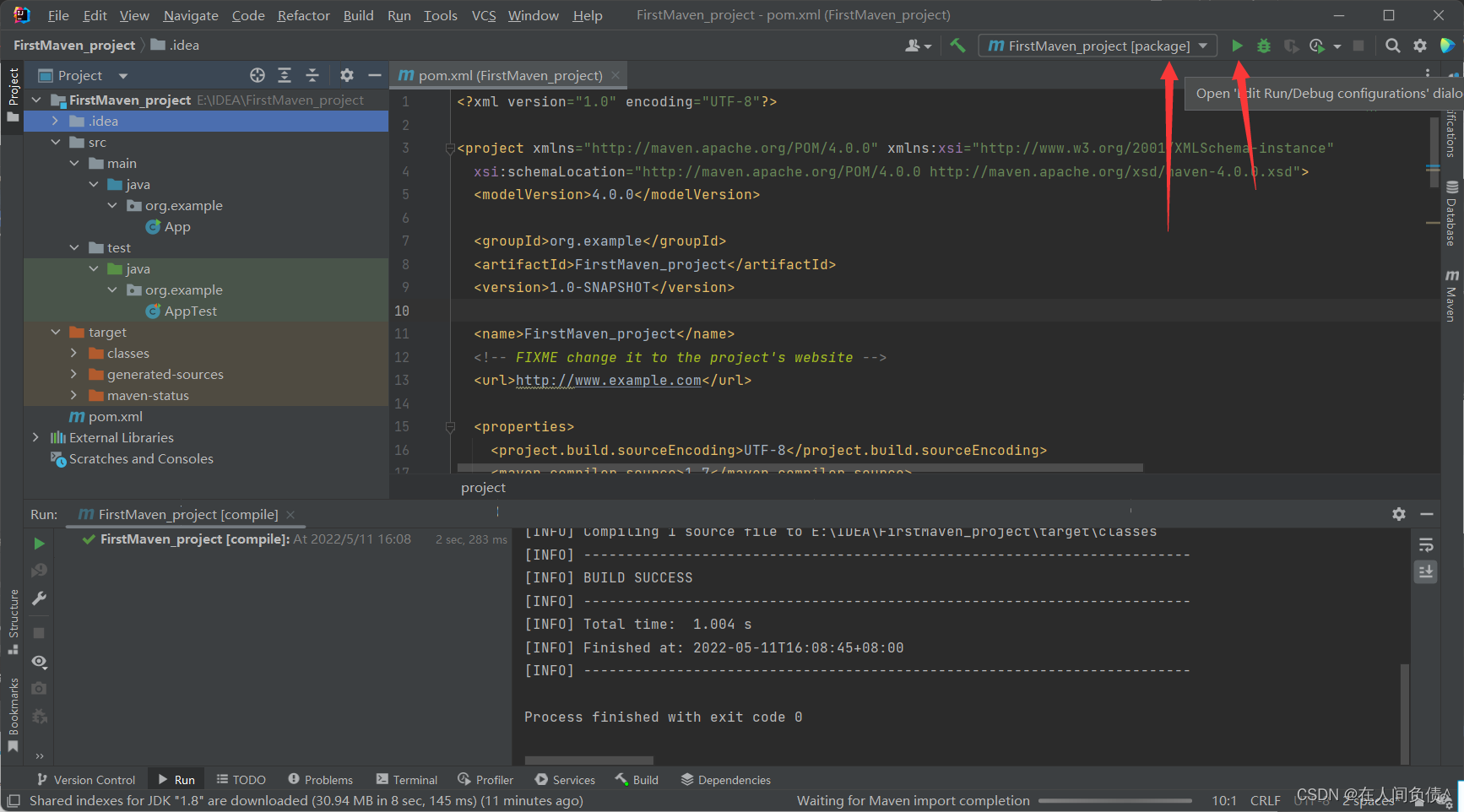Collapse the target folder
The width and height of the screenshot is (1464, 812).
click(x=56, y=332)
